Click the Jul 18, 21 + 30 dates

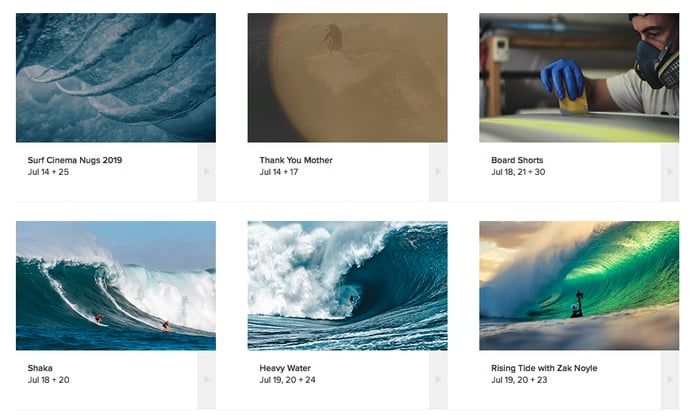pyautogui.click(x=518, y=172)
